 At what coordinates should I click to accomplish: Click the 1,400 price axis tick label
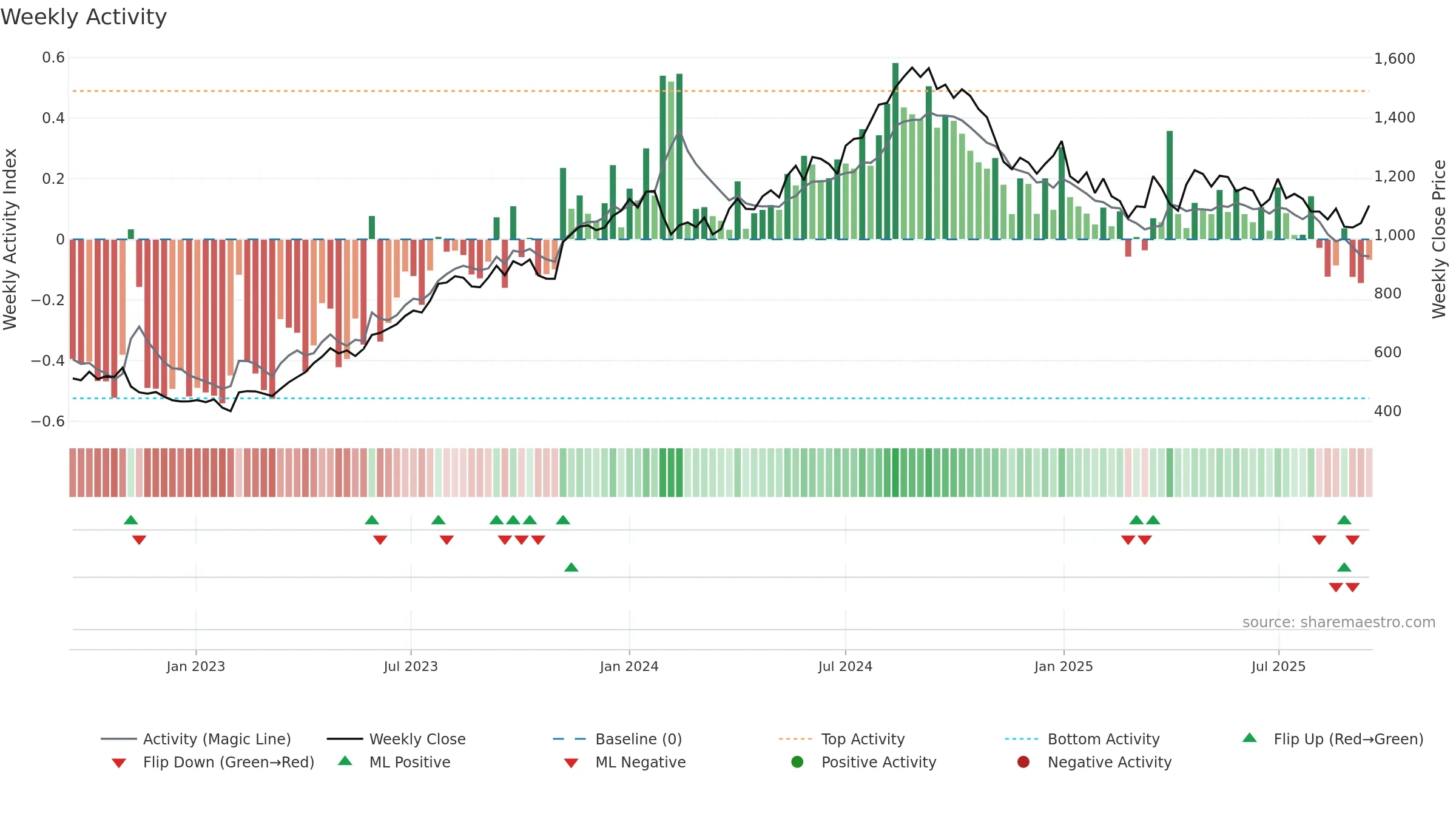point(1395,118)
